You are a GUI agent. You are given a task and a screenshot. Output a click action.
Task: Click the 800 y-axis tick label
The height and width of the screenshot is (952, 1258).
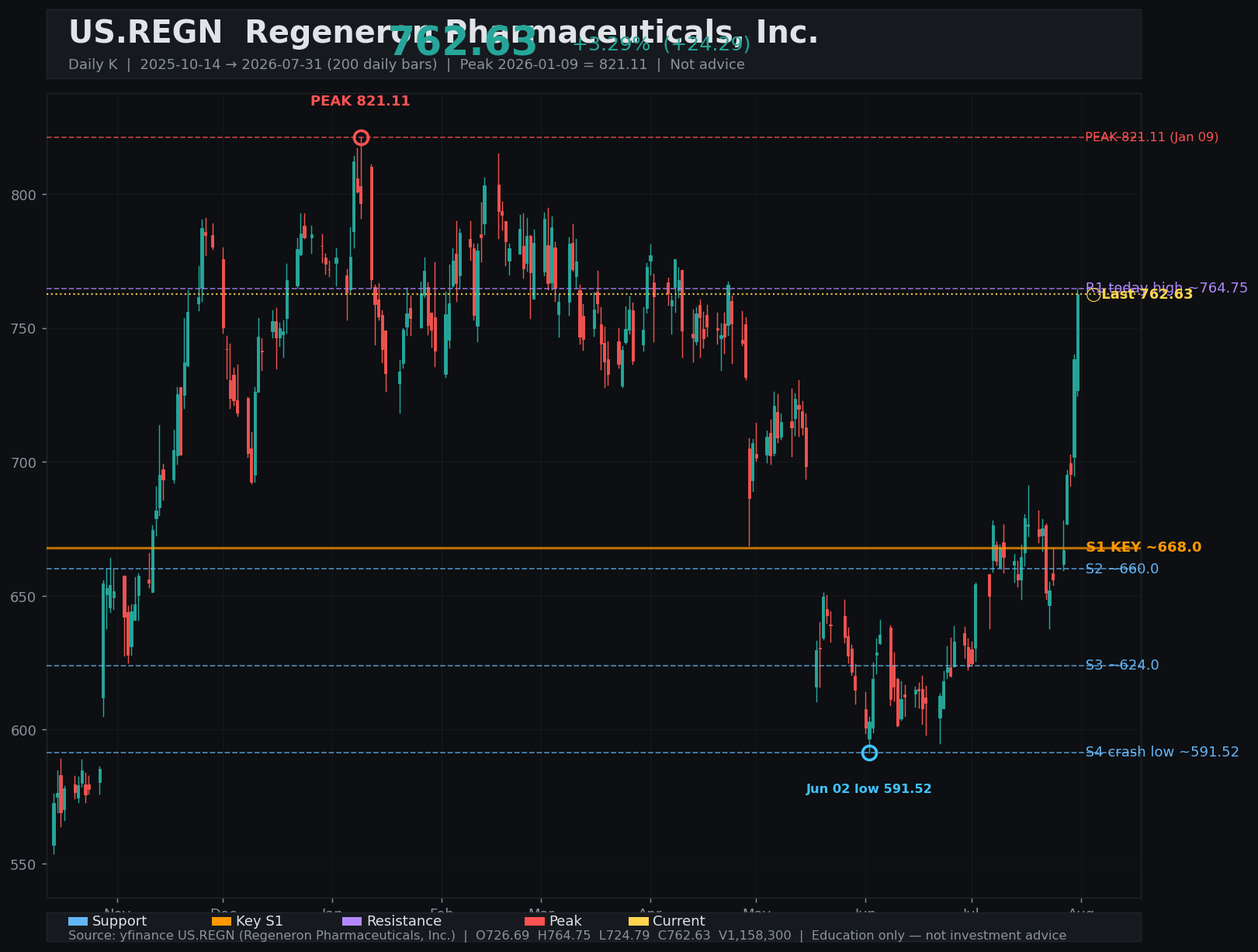(x=24, y=195)
